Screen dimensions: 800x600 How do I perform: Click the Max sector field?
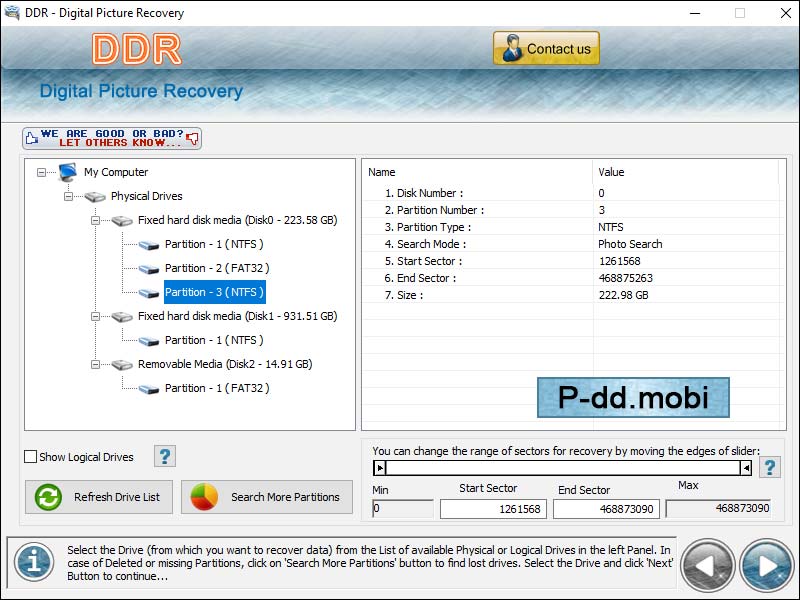coord(718,508)
